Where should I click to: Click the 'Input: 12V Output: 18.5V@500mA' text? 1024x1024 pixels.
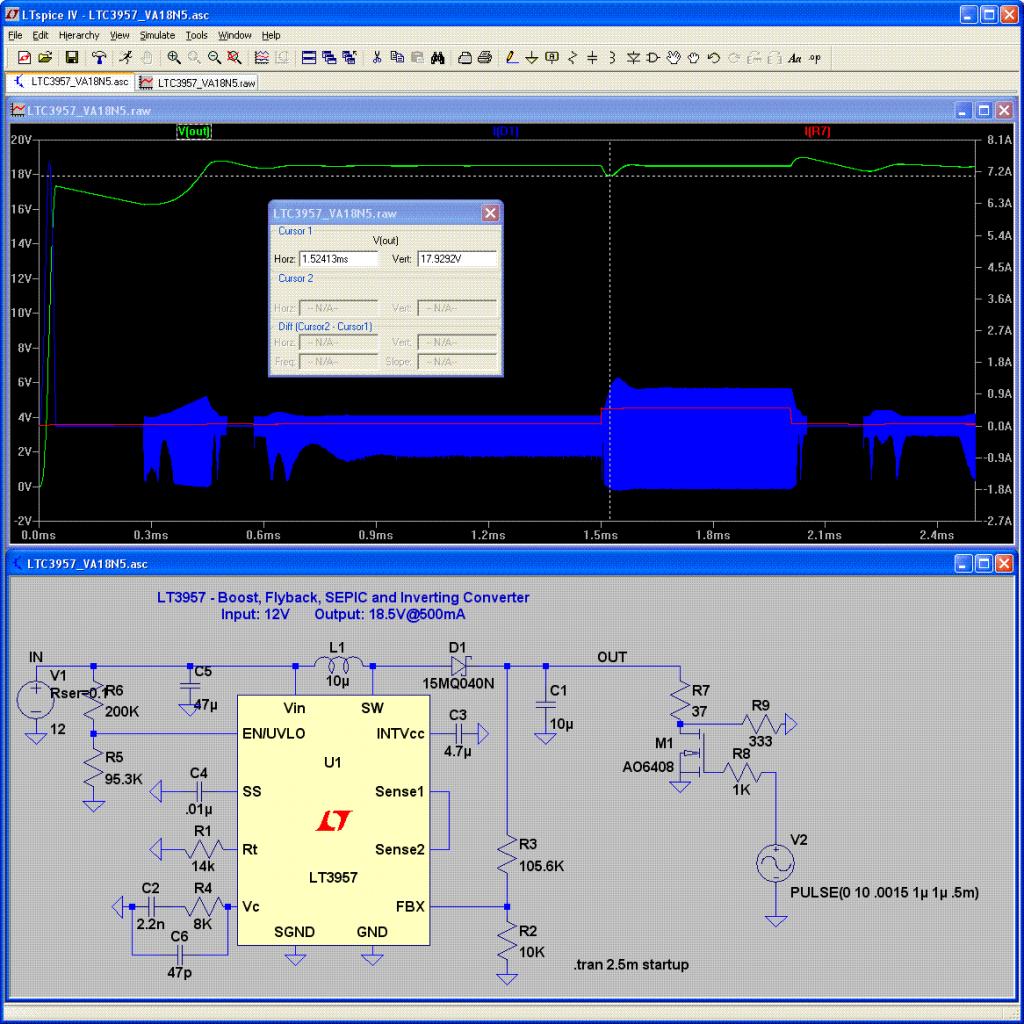tap(343, 615)
